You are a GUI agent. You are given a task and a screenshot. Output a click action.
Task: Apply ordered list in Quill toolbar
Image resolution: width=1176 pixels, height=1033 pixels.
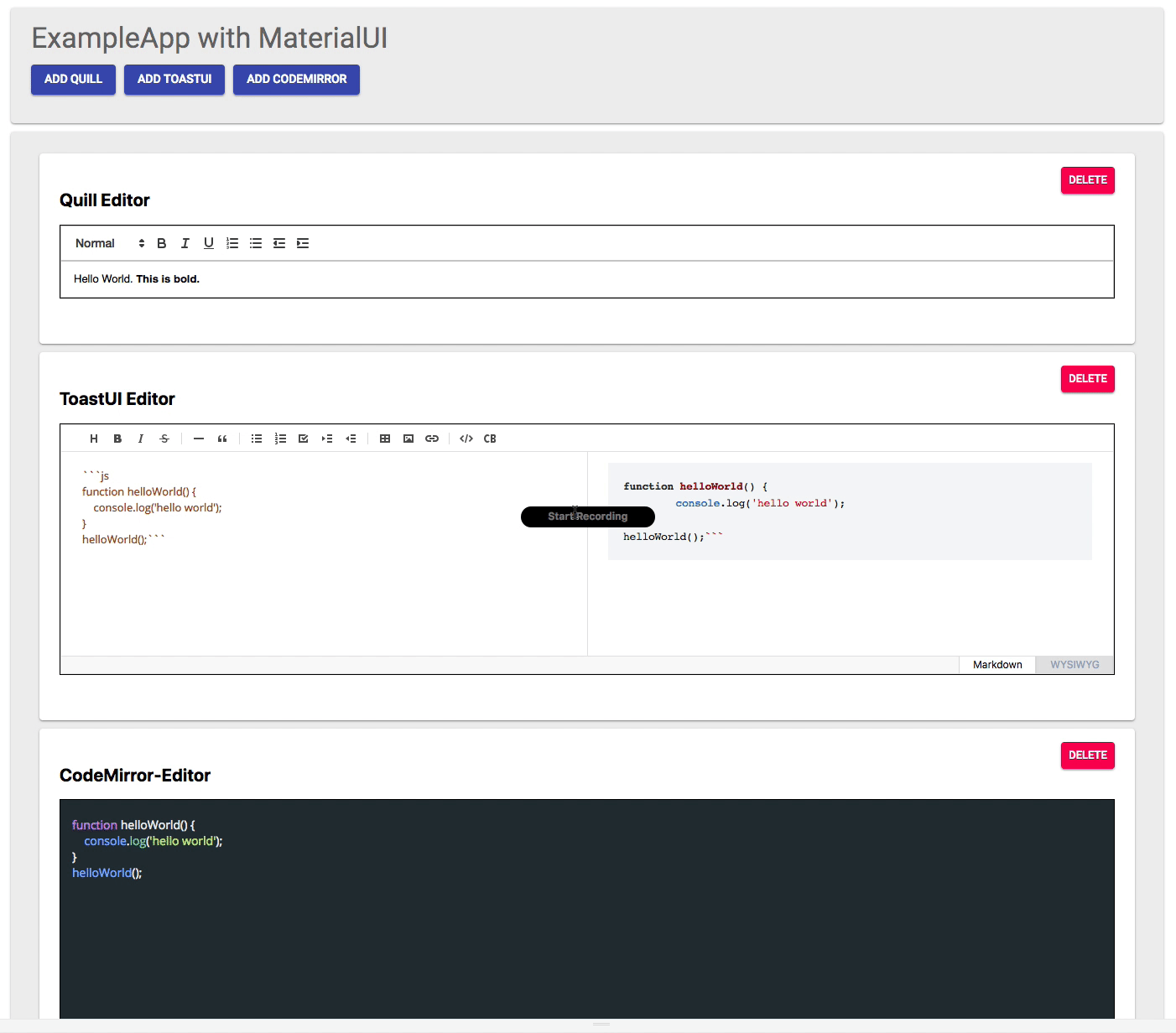coord(232,243)
